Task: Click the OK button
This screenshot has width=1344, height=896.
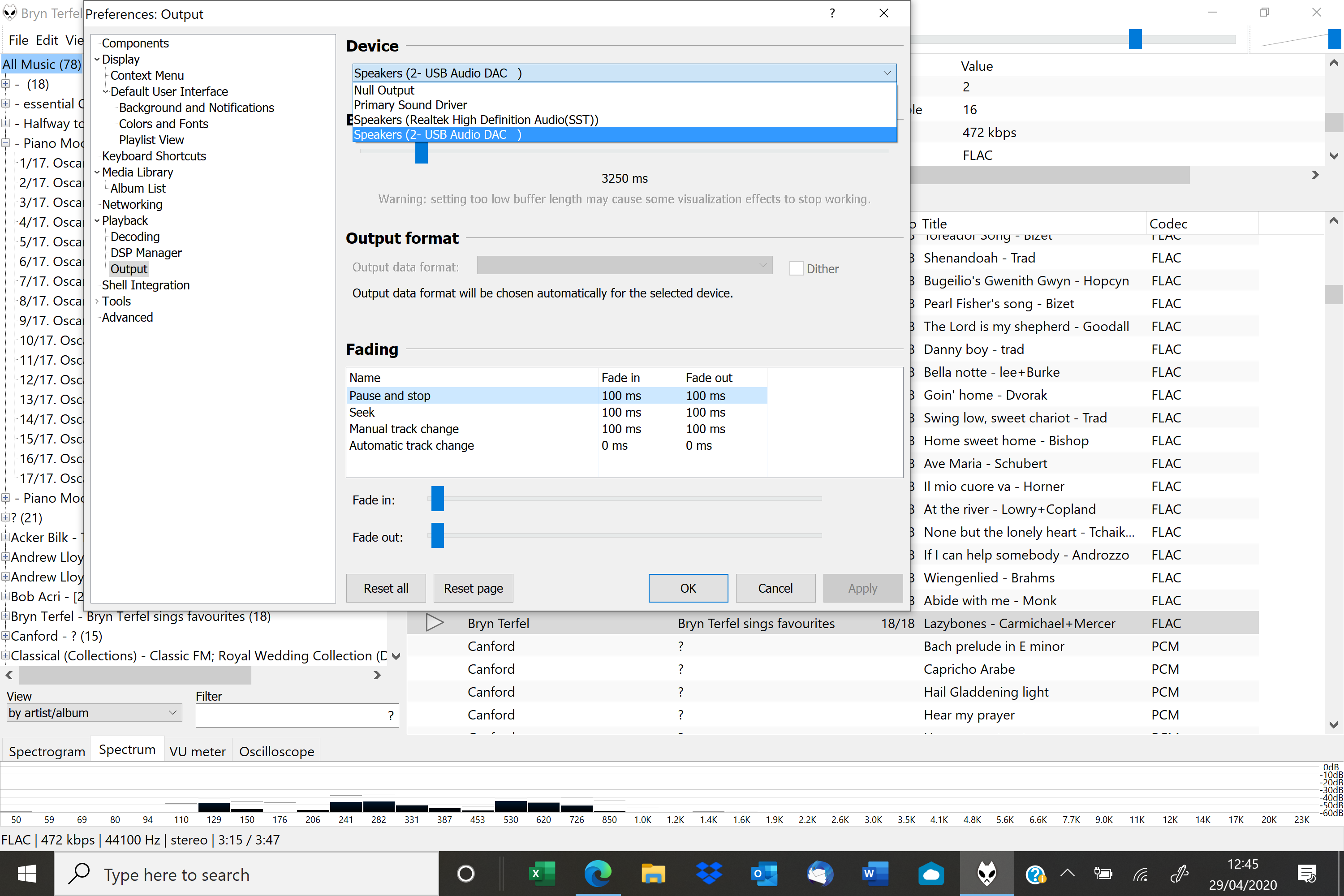Action: pos(688,588)
